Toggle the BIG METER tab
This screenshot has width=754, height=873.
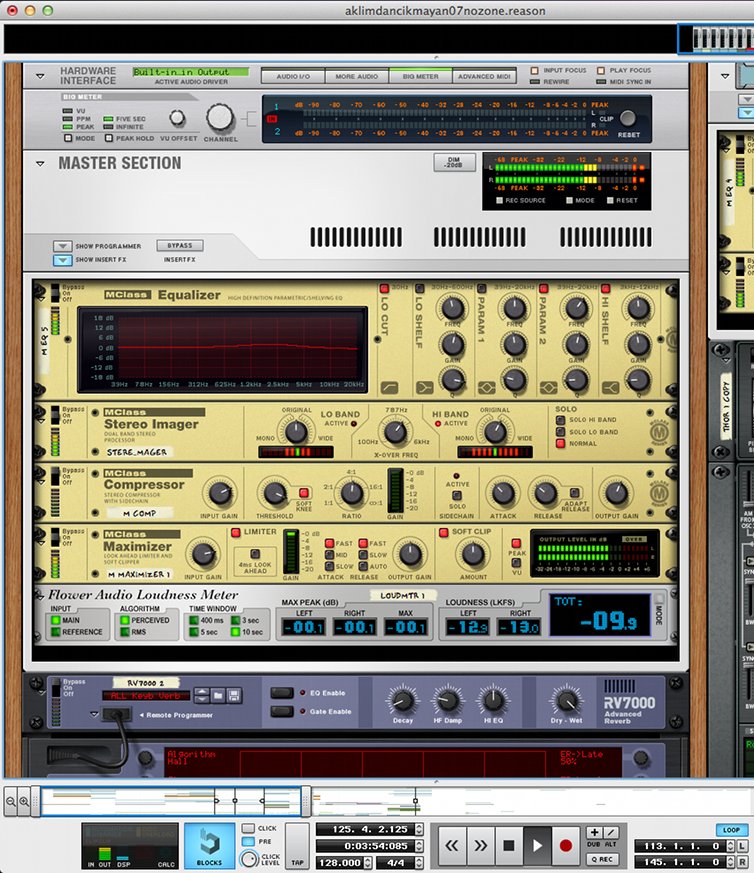tap(420, 76)
